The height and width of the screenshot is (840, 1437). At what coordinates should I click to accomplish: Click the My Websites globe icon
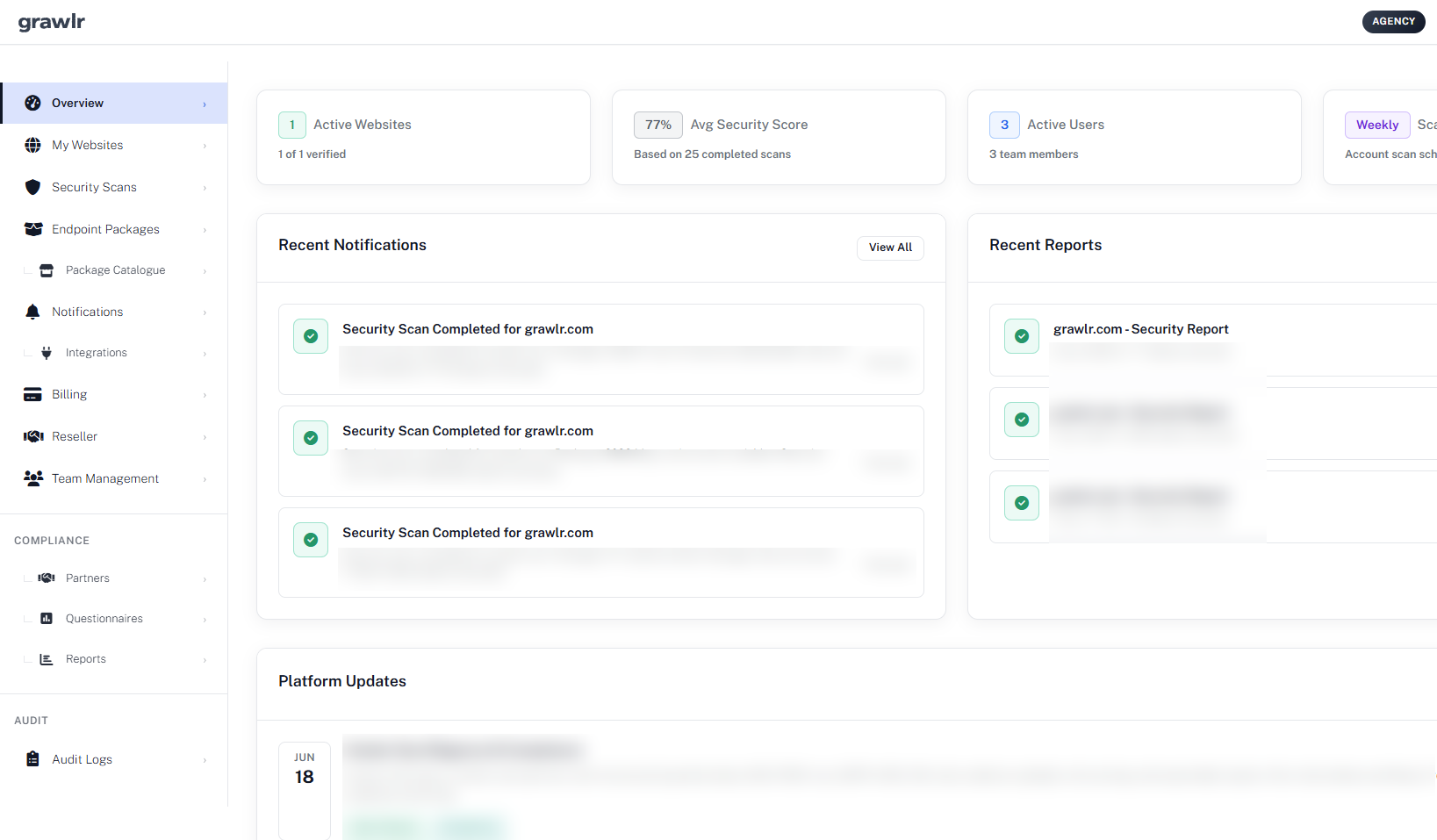click(32, 145)
